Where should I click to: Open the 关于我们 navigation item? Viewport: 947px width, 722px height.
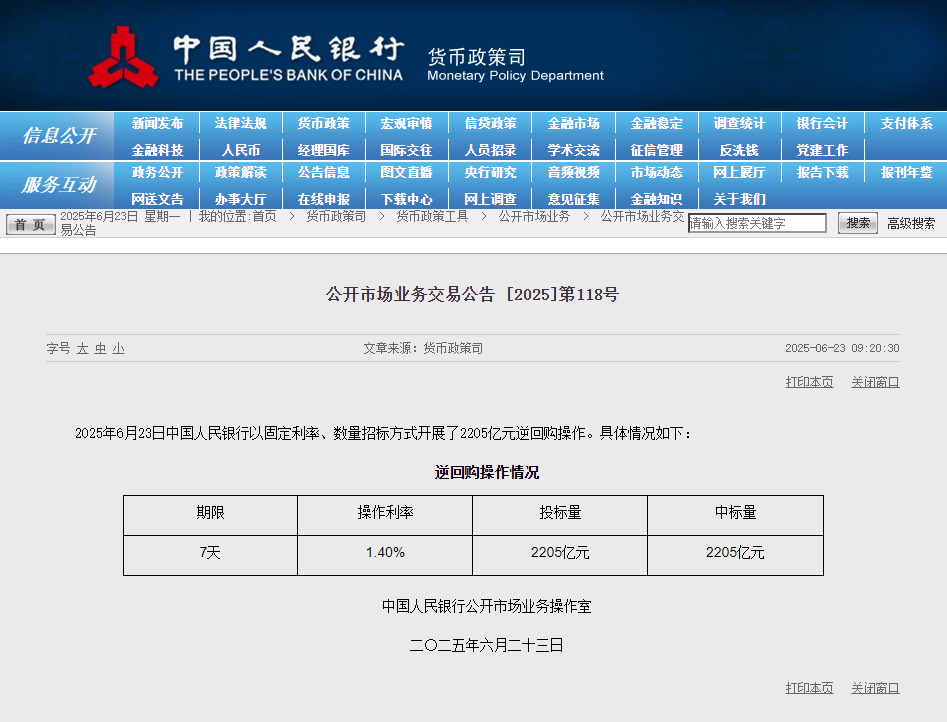pos(739,199)
